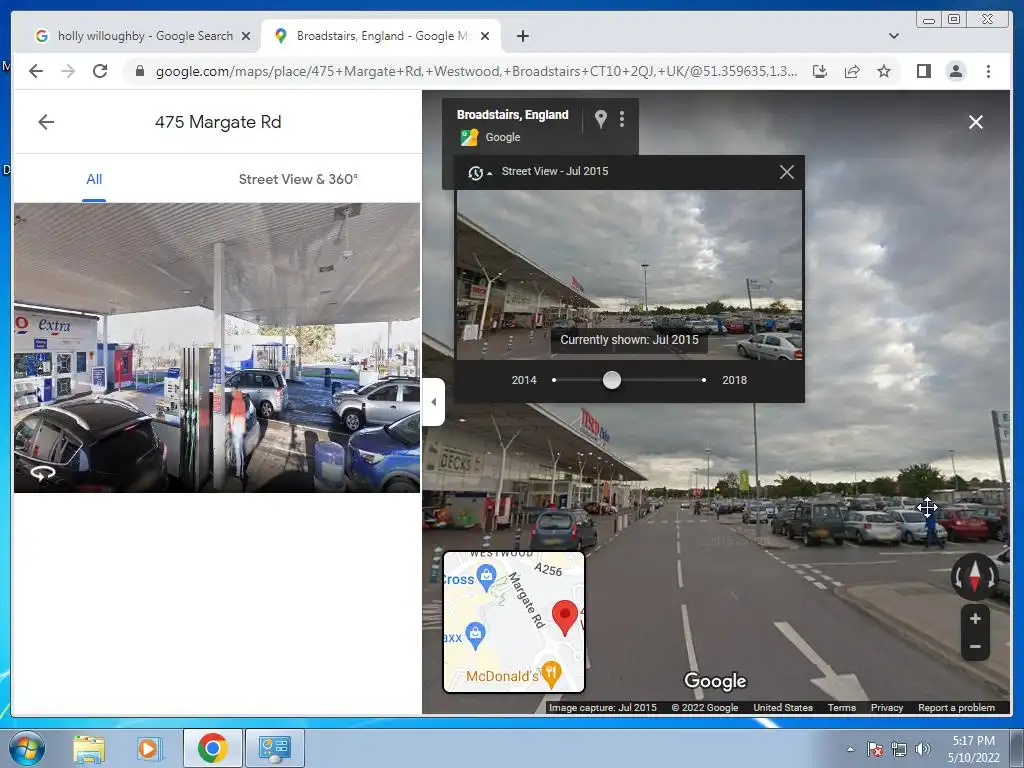
Task: Rotate view counterclockwise
Action: click(957, 578)
